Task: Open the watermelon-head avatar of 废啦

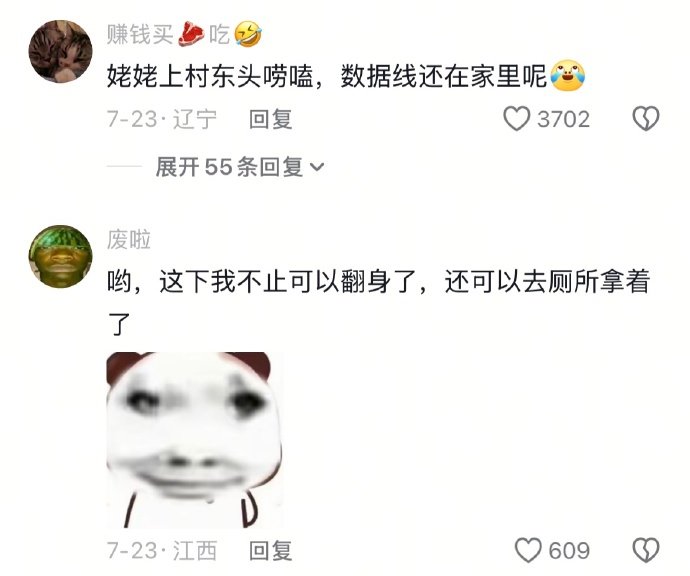Action: coord(61,257)
